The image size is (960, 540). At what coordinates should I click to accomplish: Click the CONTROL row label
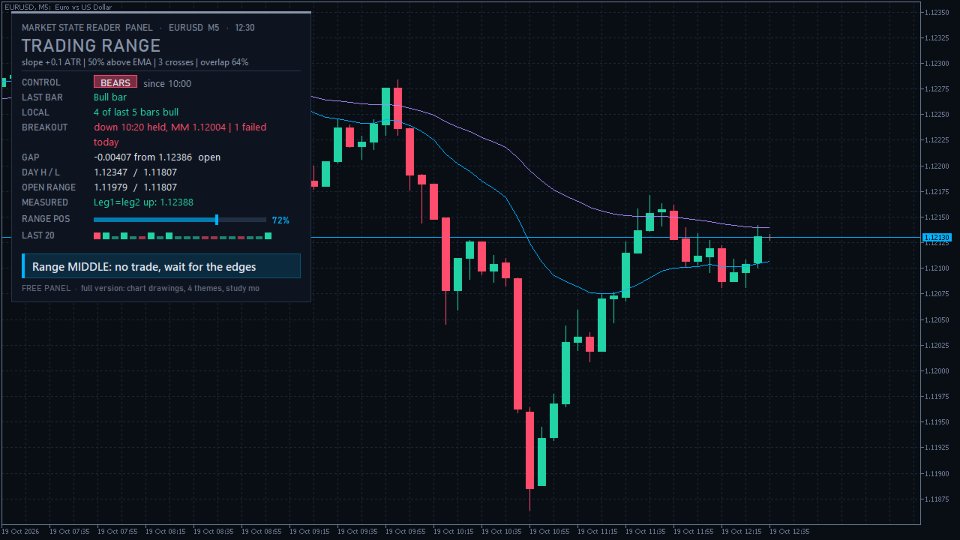(41, 82)
